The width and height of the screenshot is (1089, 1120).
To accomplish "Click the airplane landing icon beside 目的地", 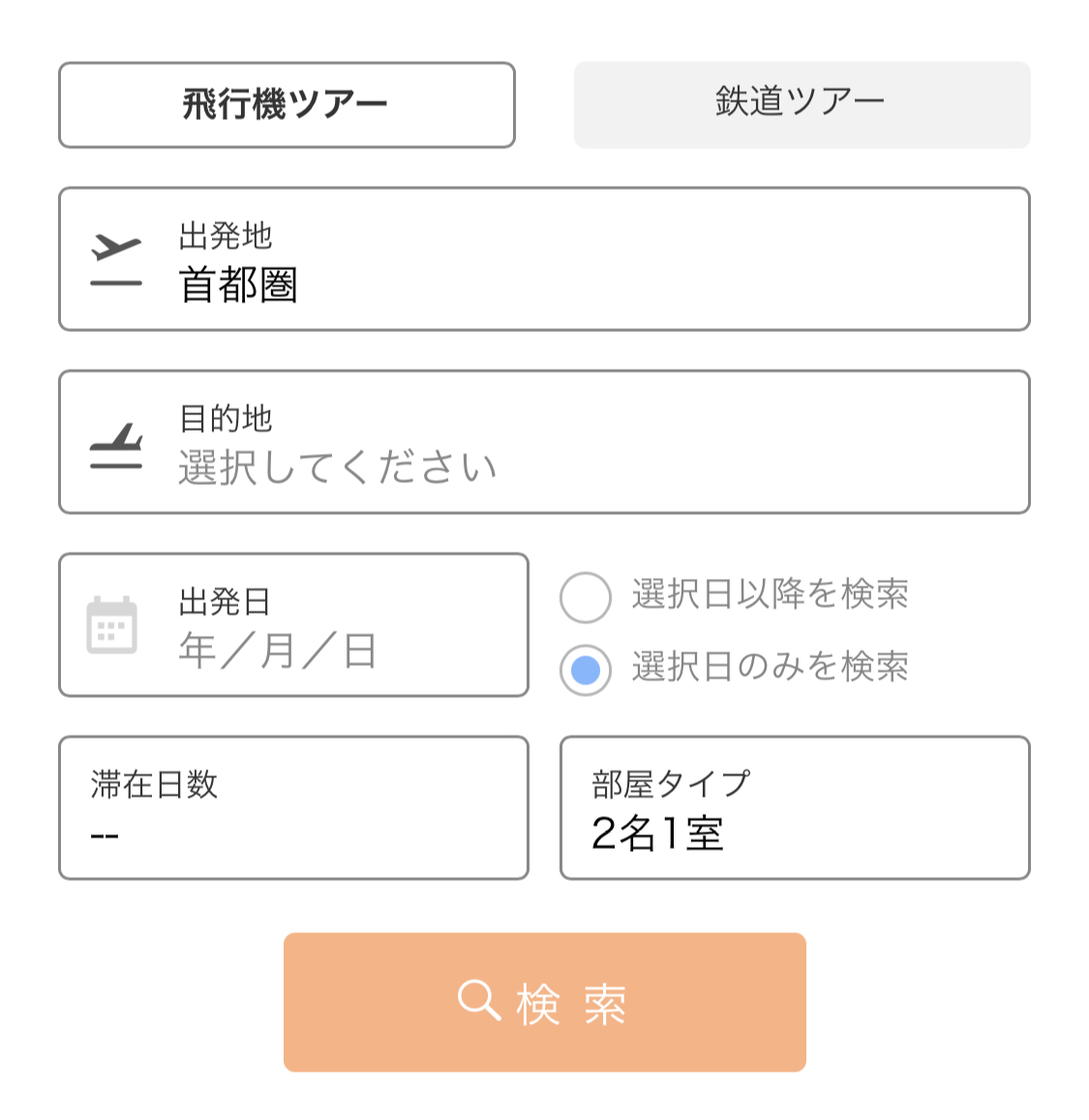I will [116, 445].
